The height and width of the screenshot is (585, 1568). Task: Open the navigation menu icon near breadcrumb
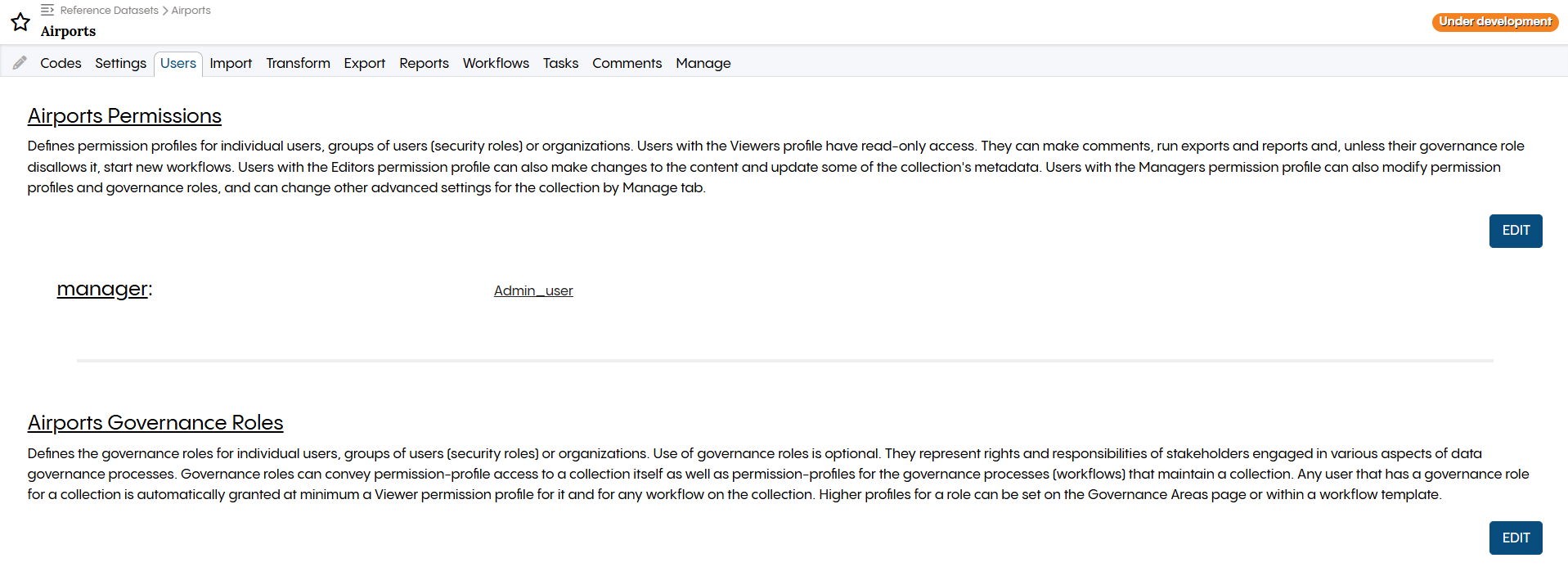[47, 10]
